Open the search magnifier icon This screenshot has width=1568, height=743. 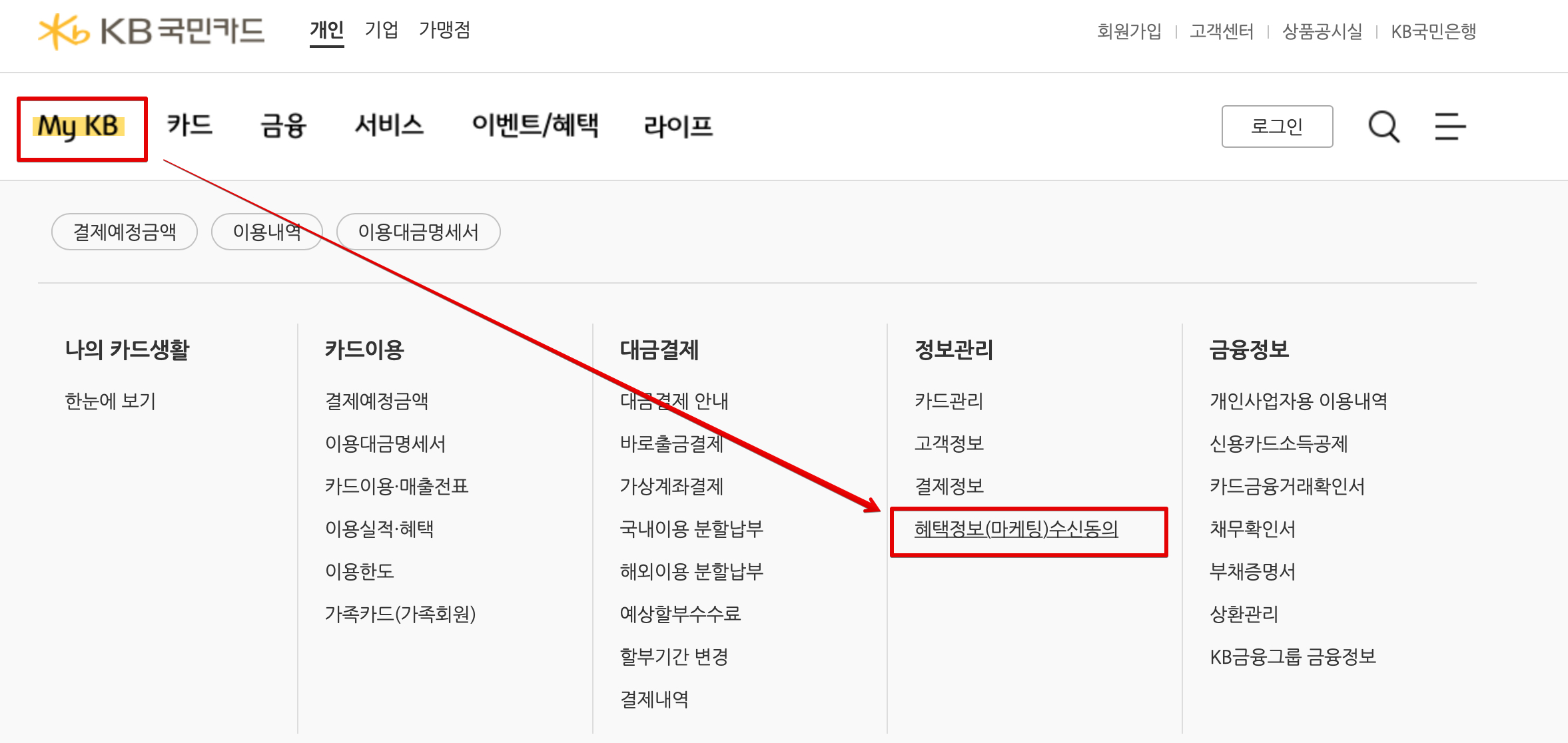(x=1383, y=126)
